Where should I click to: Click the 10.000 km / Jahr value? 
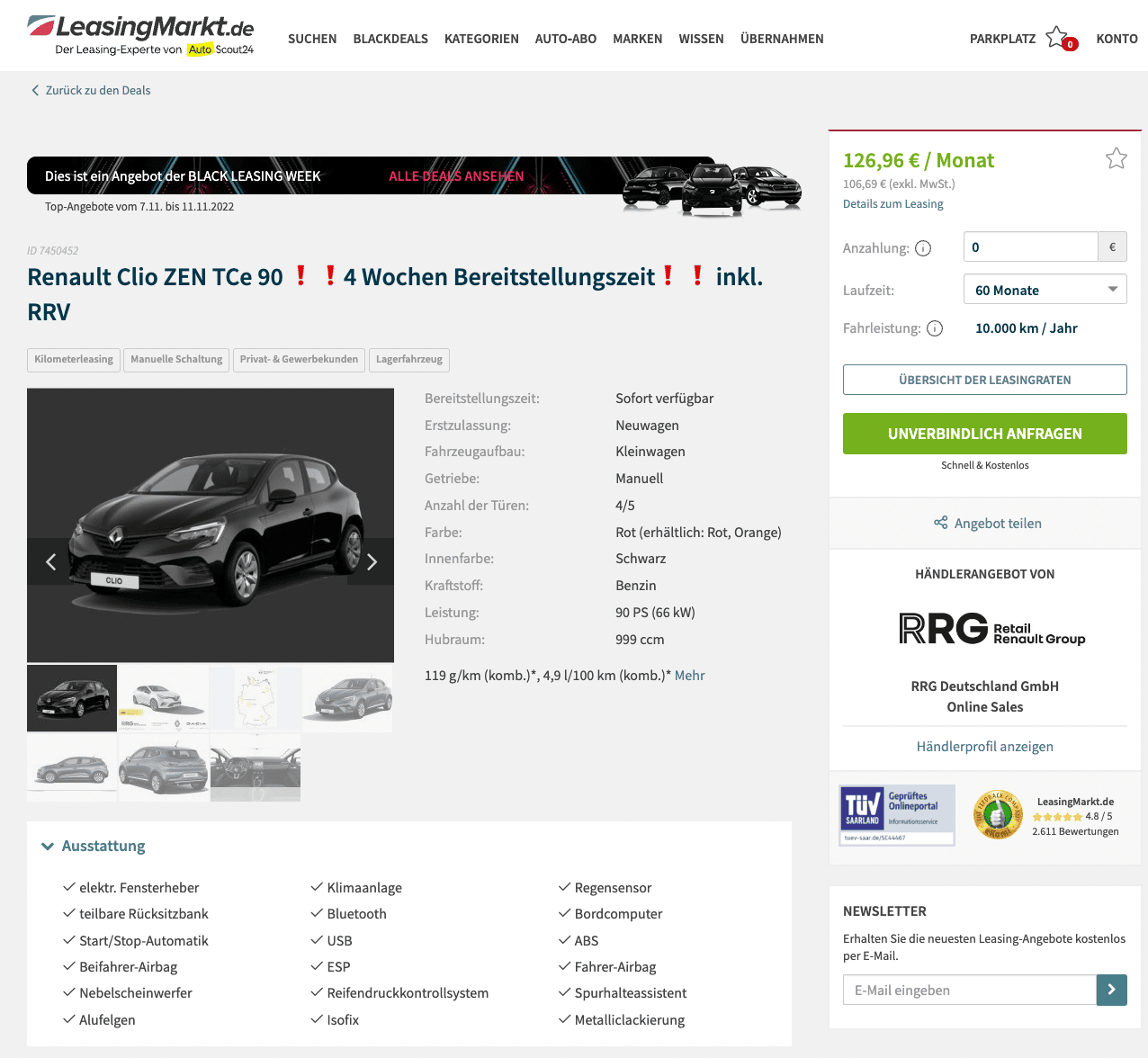(x=1027, y=328)
